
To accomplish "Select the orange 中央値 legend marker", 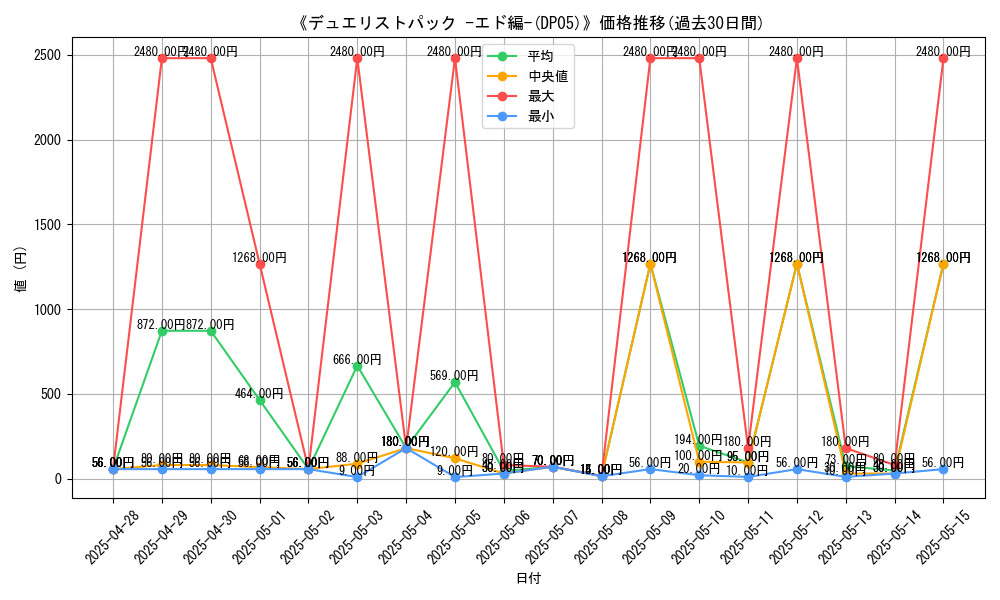I will tap(503, 76).
